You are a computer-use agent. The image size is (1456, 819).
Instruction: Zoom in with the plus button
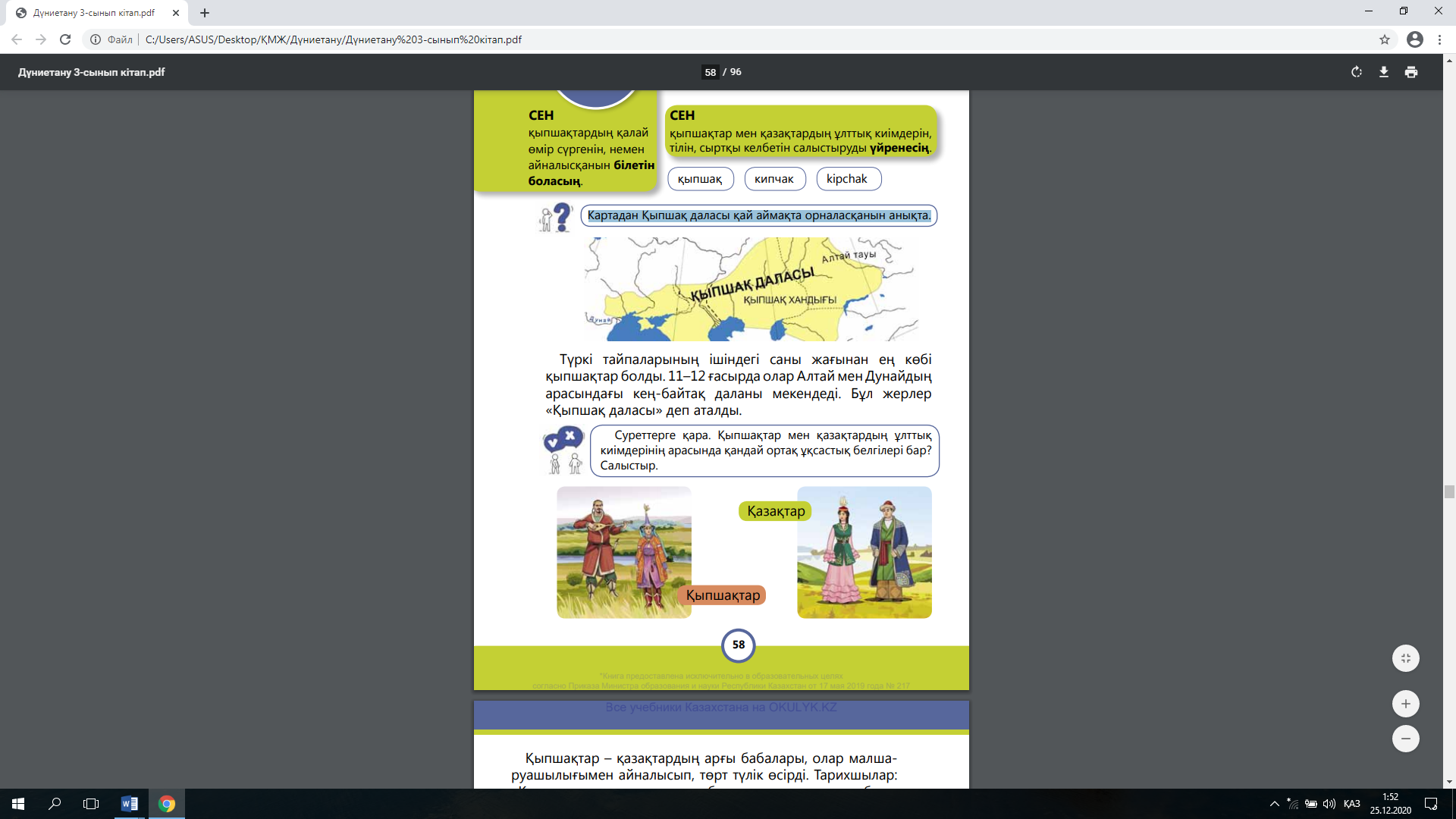(x=1405, y=704)
